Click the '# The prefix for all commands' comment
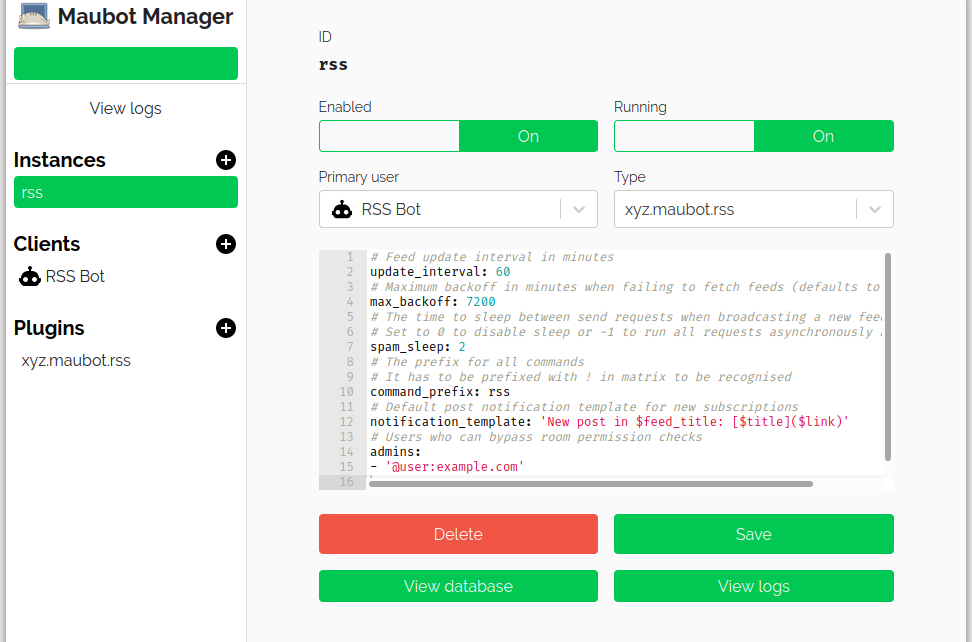 477,362
